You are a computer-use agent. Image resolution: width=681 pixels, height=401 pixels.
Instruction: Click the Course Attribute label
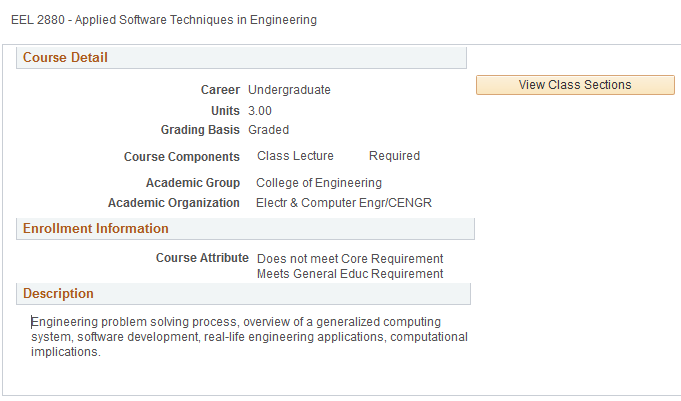pyautogui.click(x=202, y=258)
